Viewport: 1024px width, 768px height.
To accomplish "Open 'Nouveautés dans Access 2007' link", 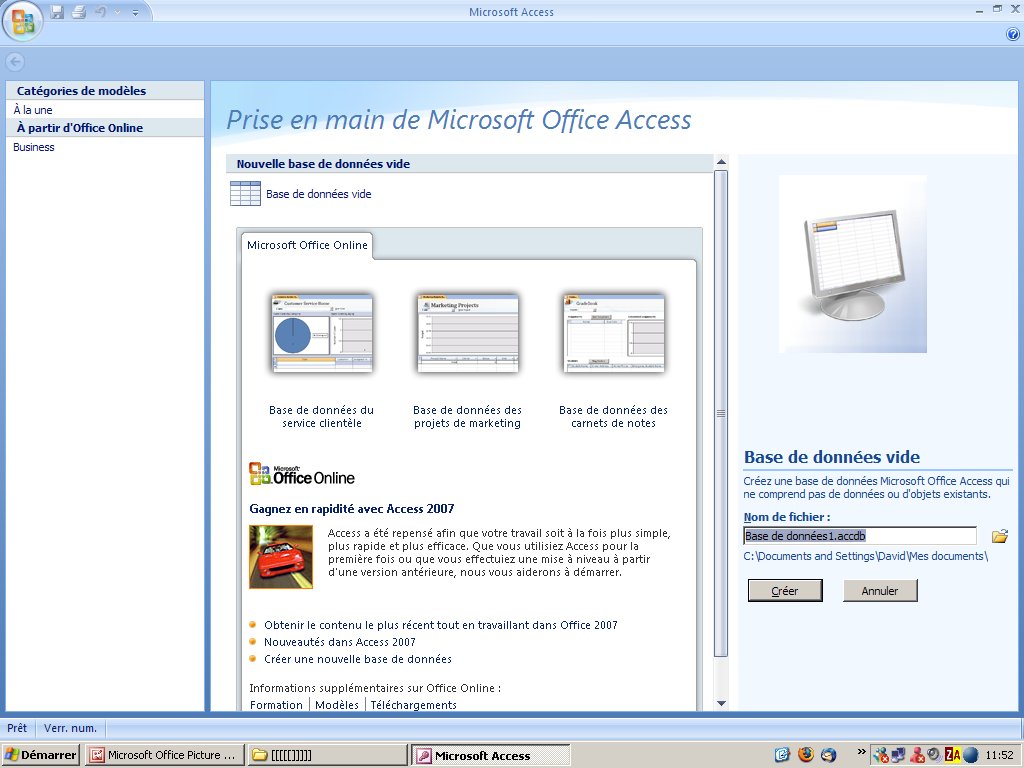I will 340,642.
